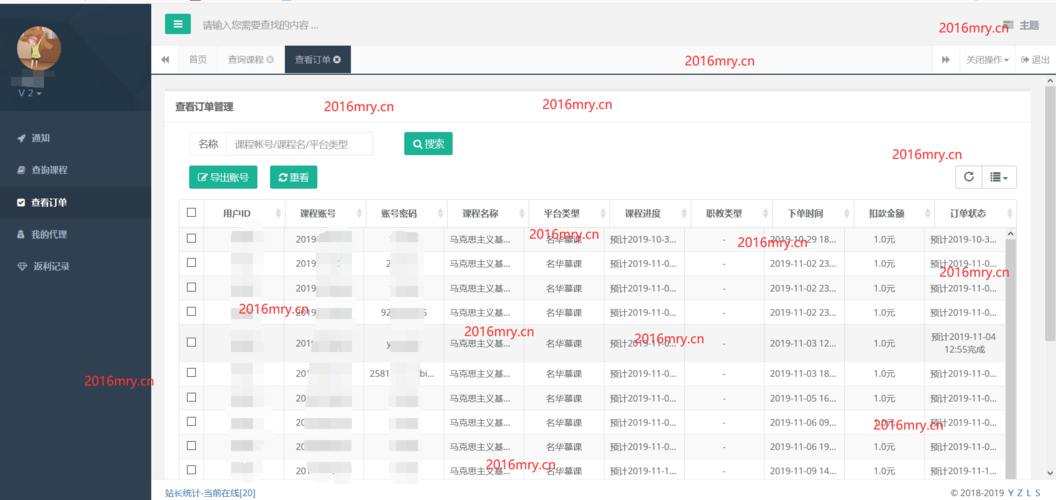The image size is (1056, 500).
Task: Select 查看订单 in the sidebar
Action: 49,202
